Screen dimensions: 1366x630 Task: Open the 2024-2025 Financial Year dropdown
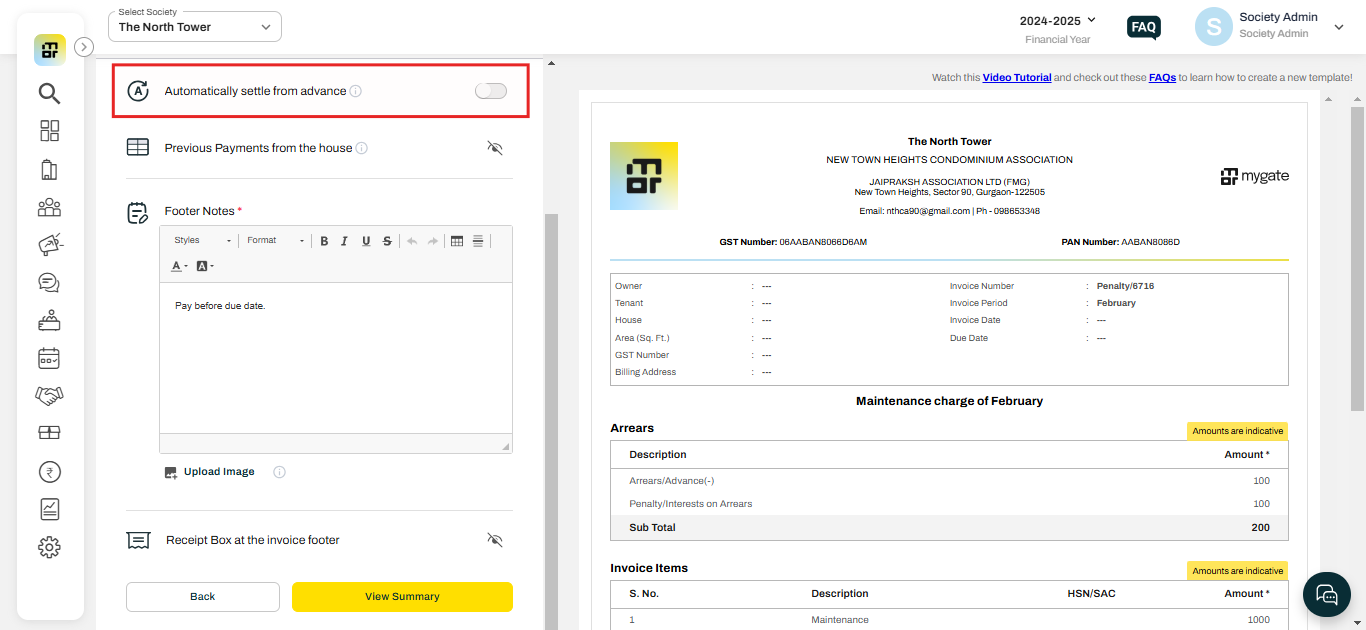point(1057,20)
